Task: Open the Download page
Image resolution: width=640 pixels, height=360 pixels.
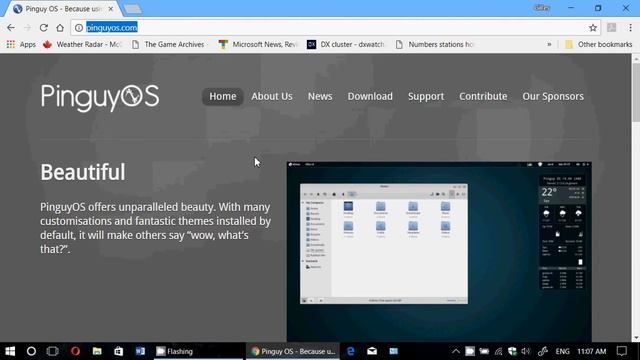Action: tap(370, 96)
